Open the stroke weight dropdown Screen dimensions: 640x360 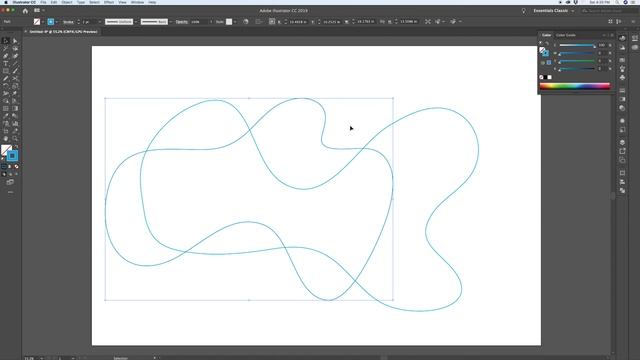click(x=100, y=22)
